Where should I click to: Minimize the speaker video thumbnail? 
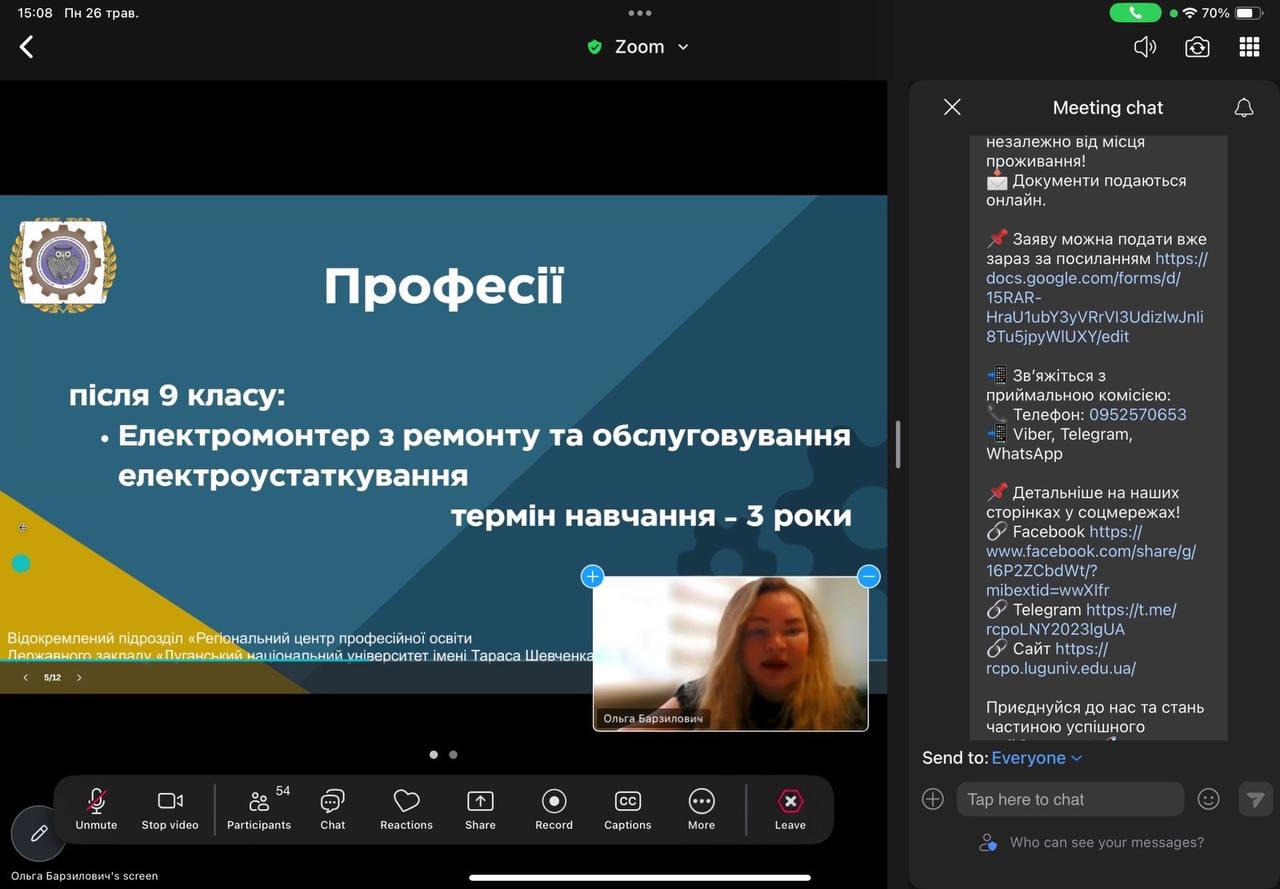[x=869, y=576]
